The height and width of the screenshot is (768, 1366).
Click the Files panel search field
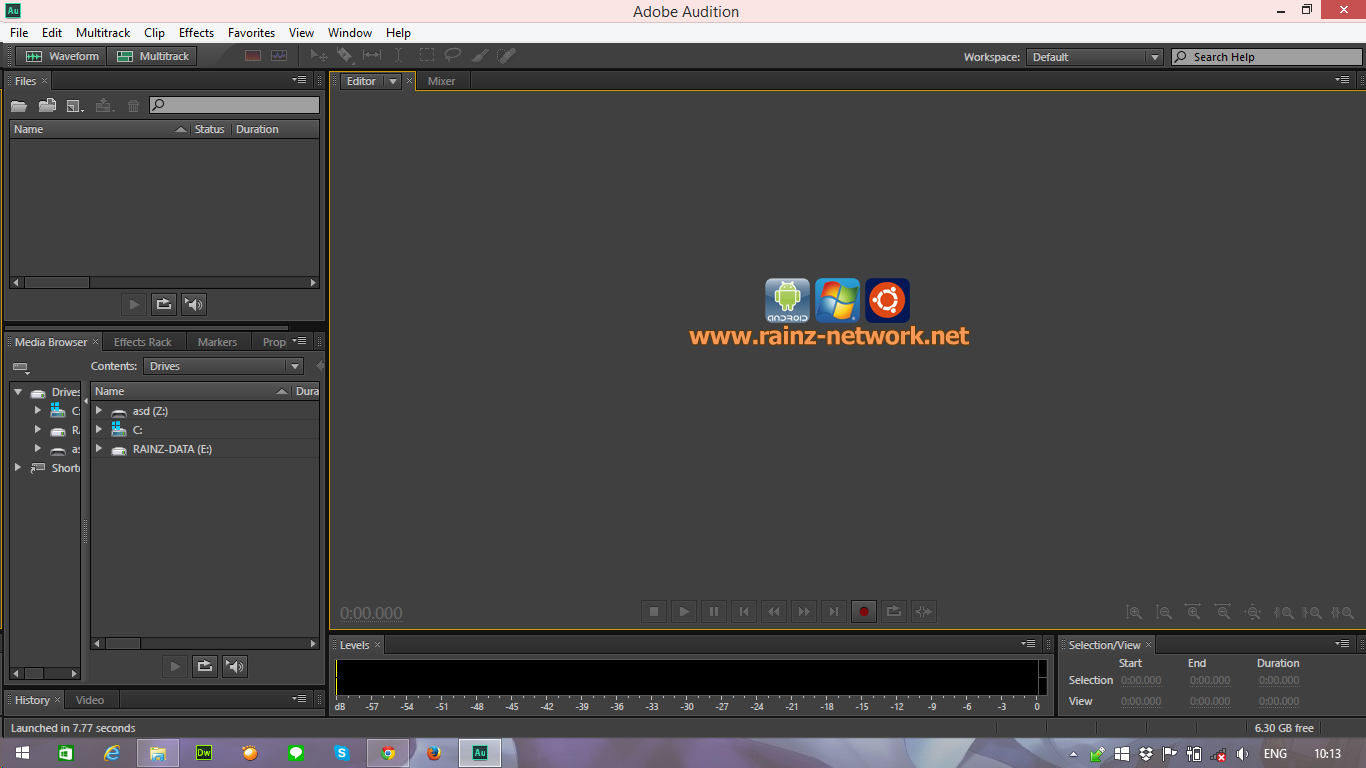click(234, 105)
